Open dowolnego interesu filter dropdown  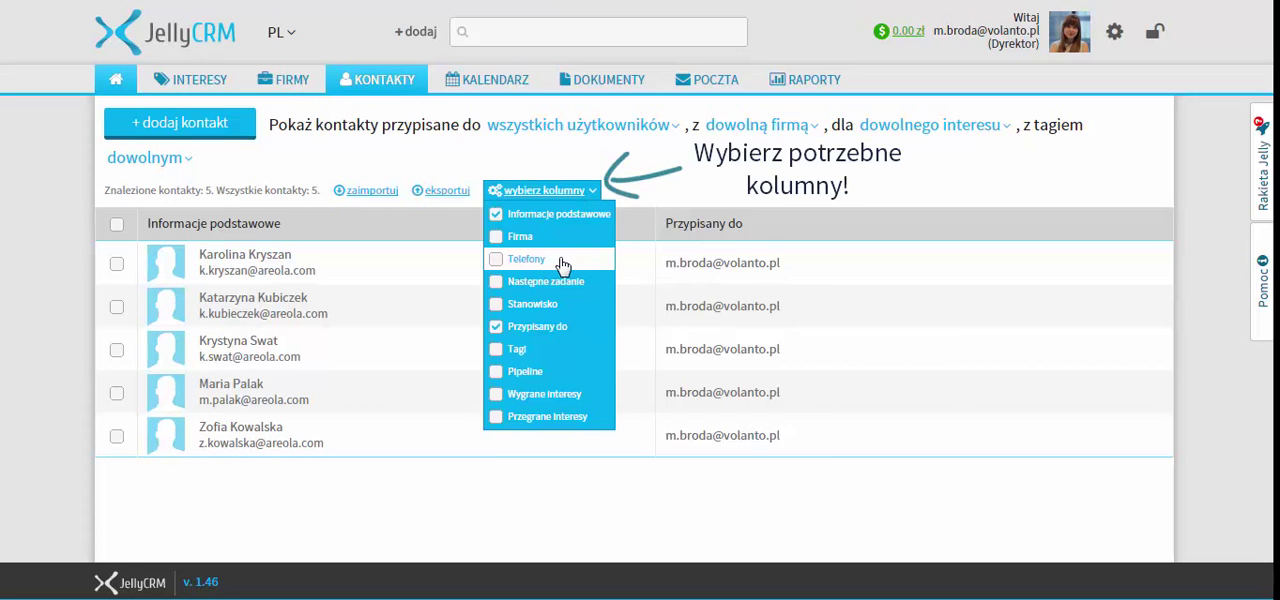pyautogui.click(x=934, y=125)
